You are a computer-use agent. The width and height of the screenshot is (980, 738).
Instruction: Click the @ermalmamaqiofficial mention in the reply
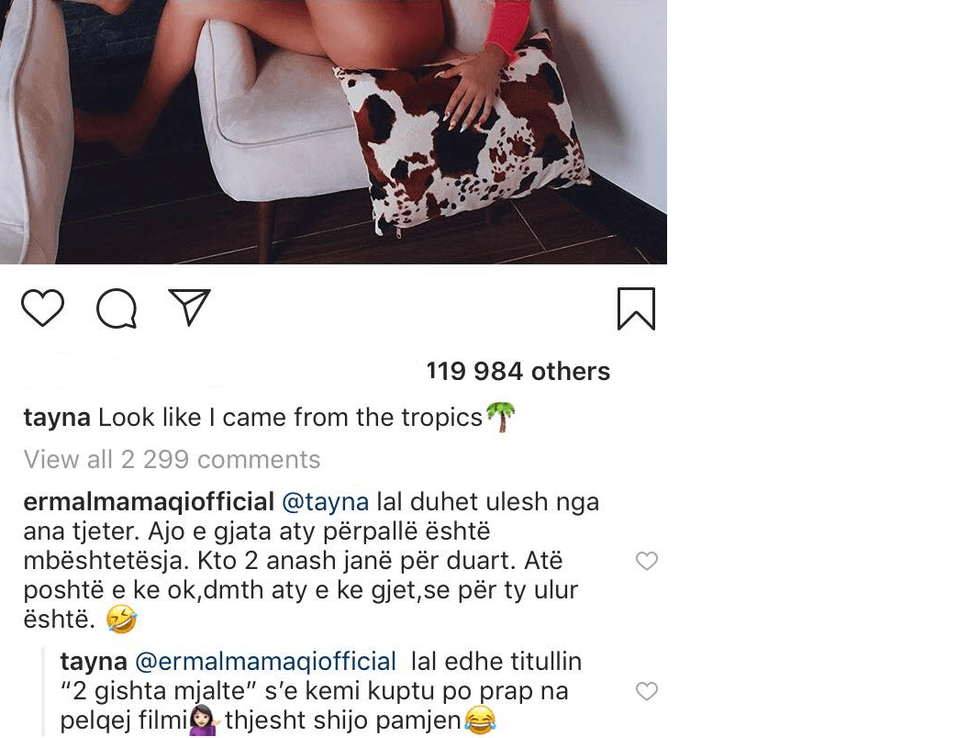(265, 661)
